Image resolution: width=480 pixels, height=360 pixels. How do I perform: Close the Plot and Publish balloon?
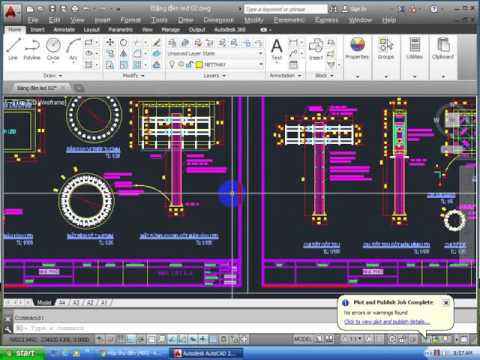(446, 302)
